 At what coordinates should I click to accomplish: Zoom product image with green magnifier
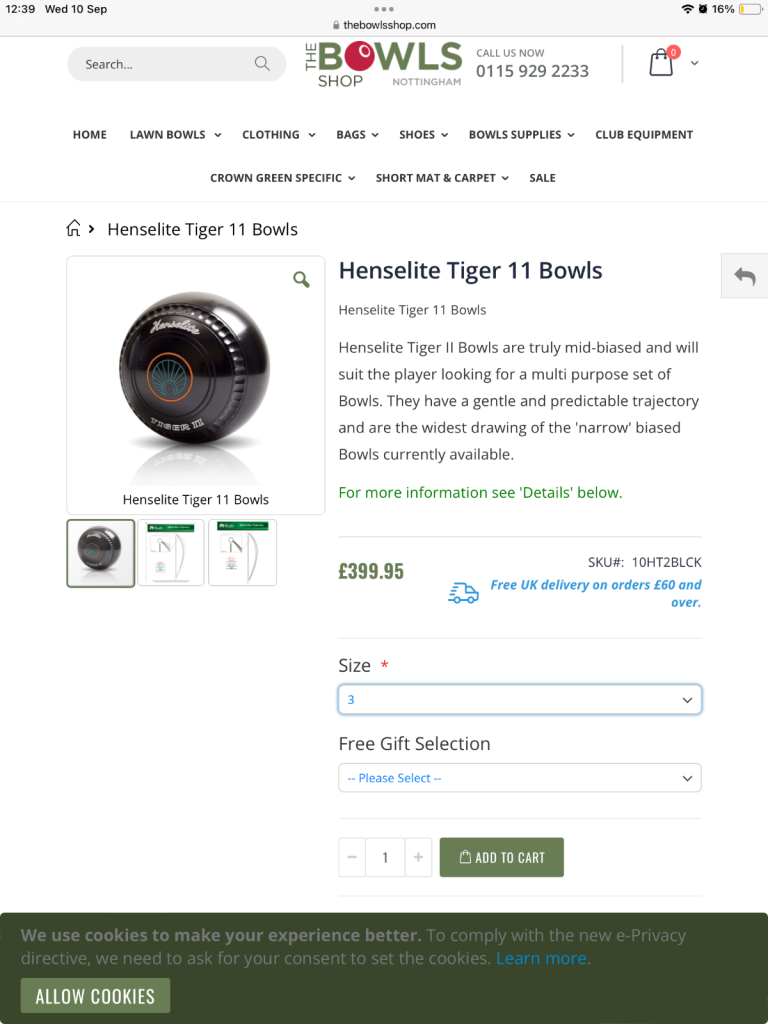coord(301,280)
